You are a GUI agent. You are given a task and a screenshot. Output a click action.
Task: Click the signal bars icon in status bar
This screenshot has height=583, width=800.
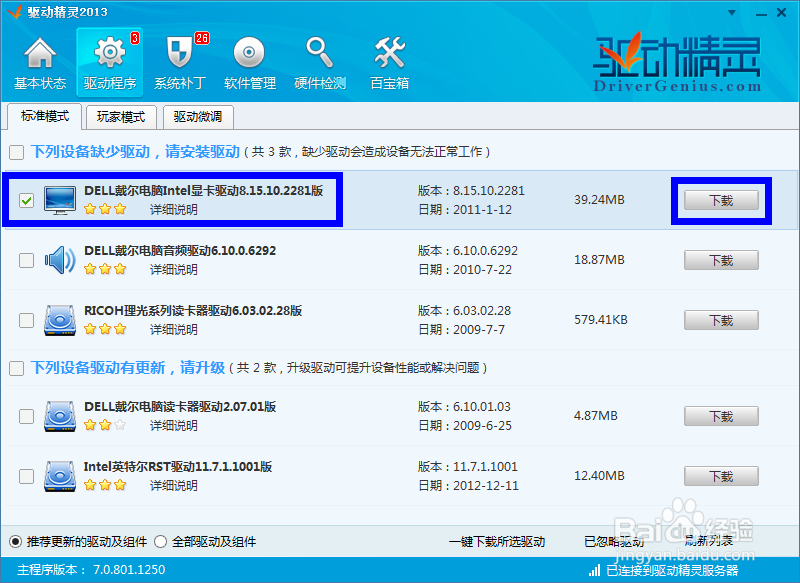594,570
